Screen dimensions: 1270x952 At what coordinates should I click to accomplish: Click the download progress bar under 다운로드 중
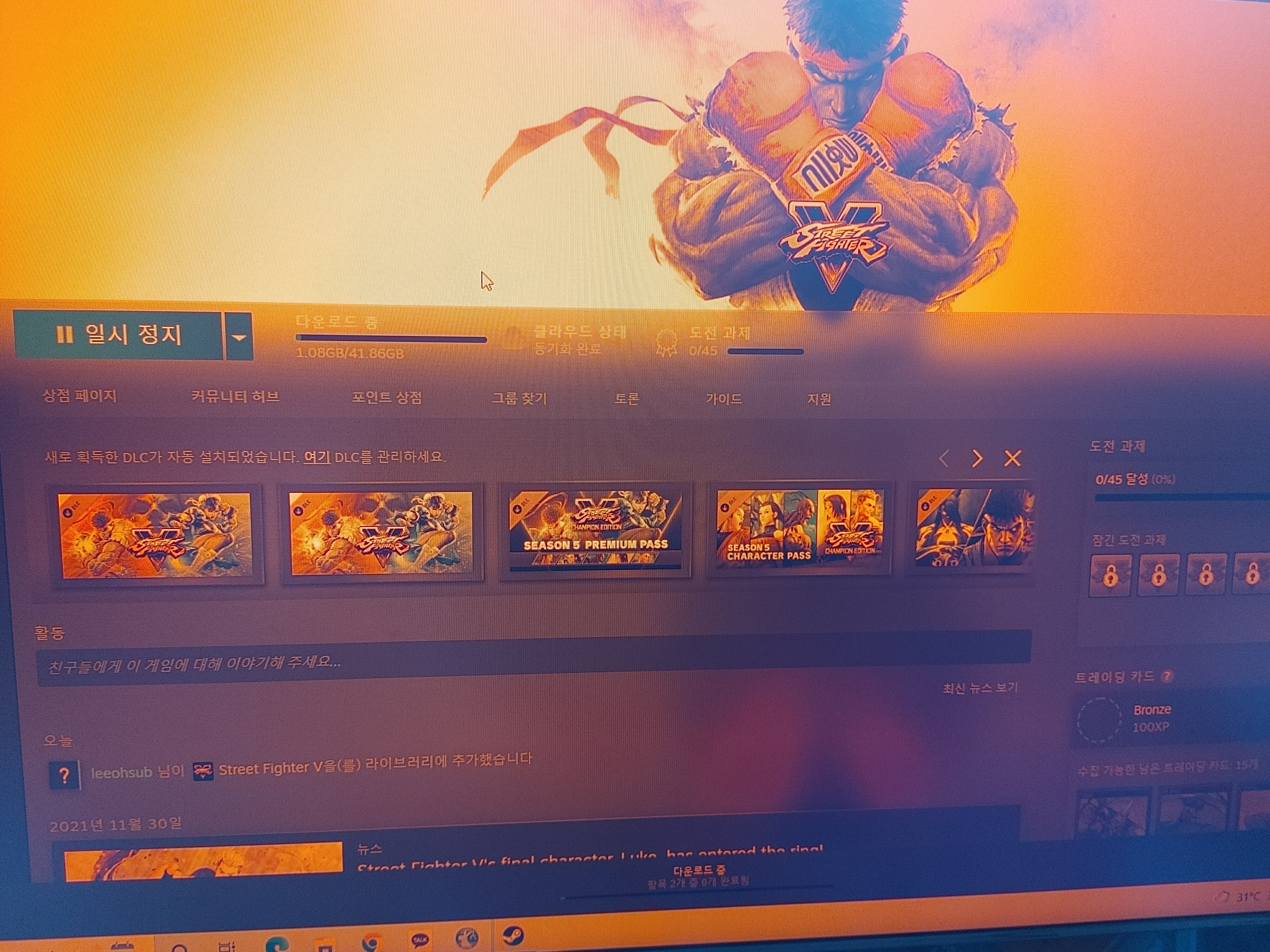[x=391, y=339]
